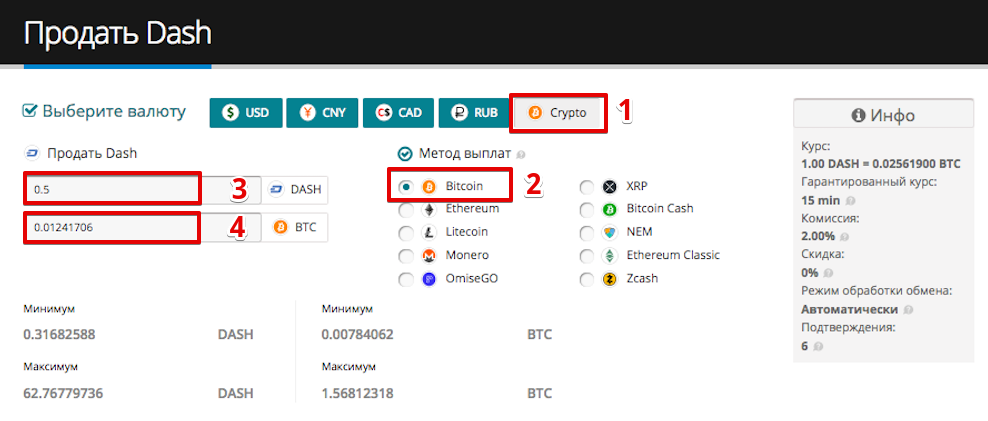
Task: Choose the Crypto currency tab
Action: pyautogui.click(x=558, y=113)
